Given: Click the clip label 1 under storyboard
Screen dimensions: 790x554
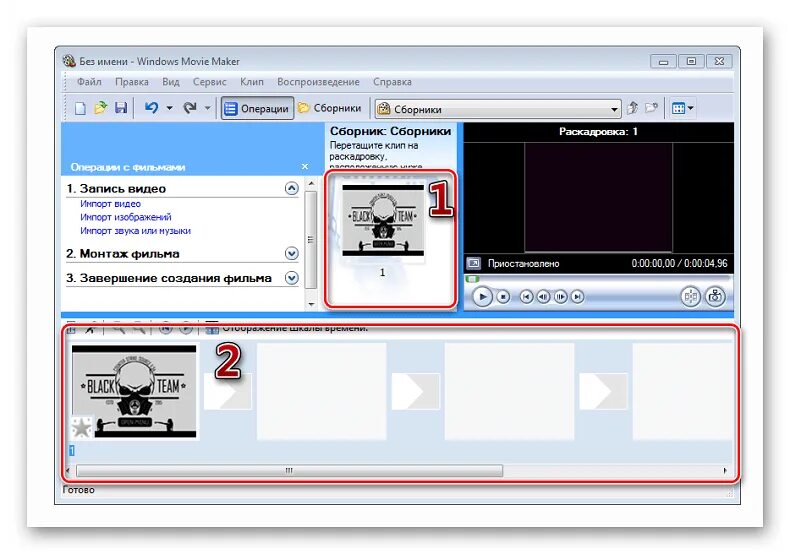Looking at the screenshot, I should [72, 450].
